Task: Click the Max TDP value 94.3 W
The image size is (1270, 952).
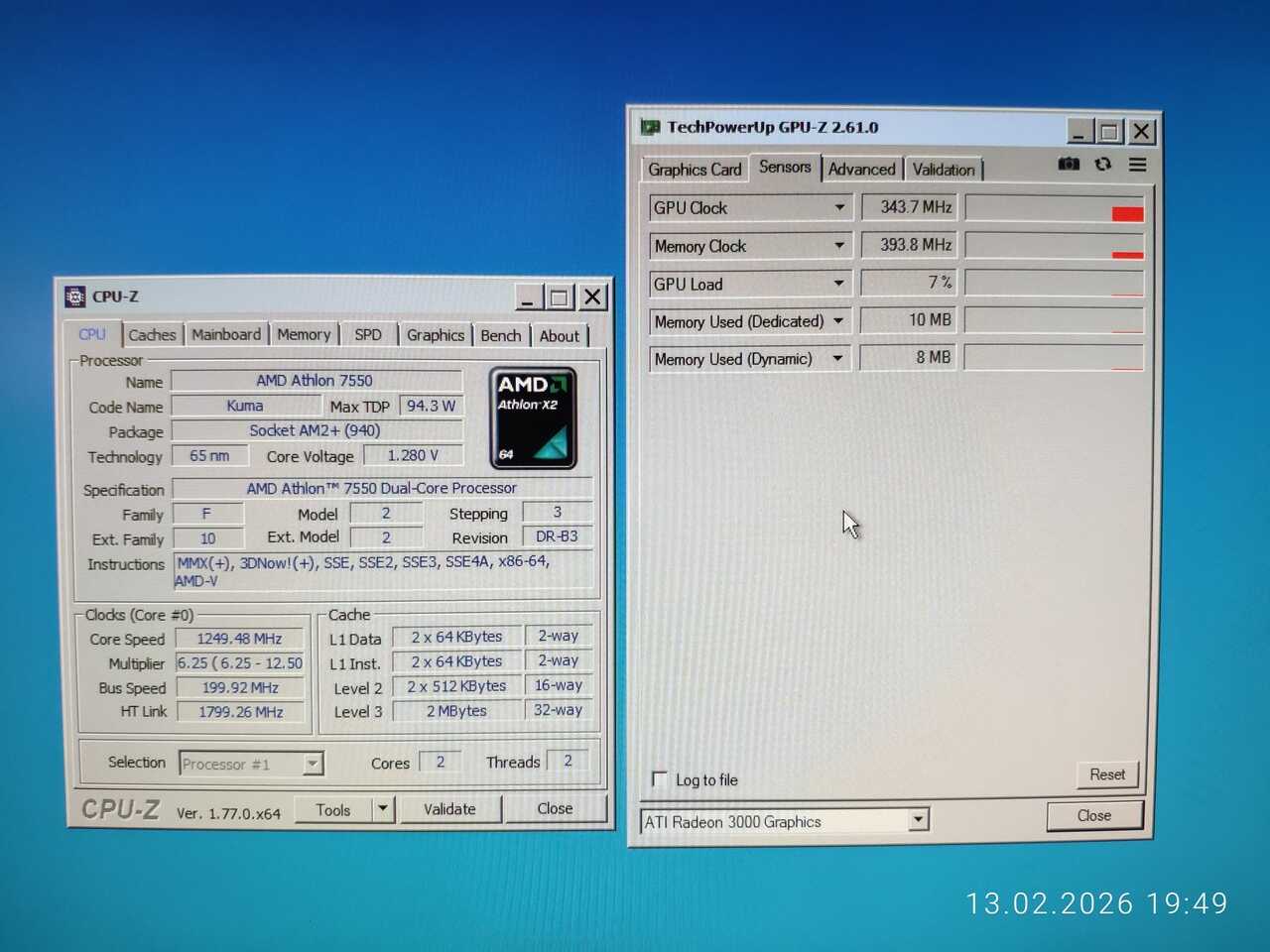Action: pyautogui.click(x=431, y=406)
